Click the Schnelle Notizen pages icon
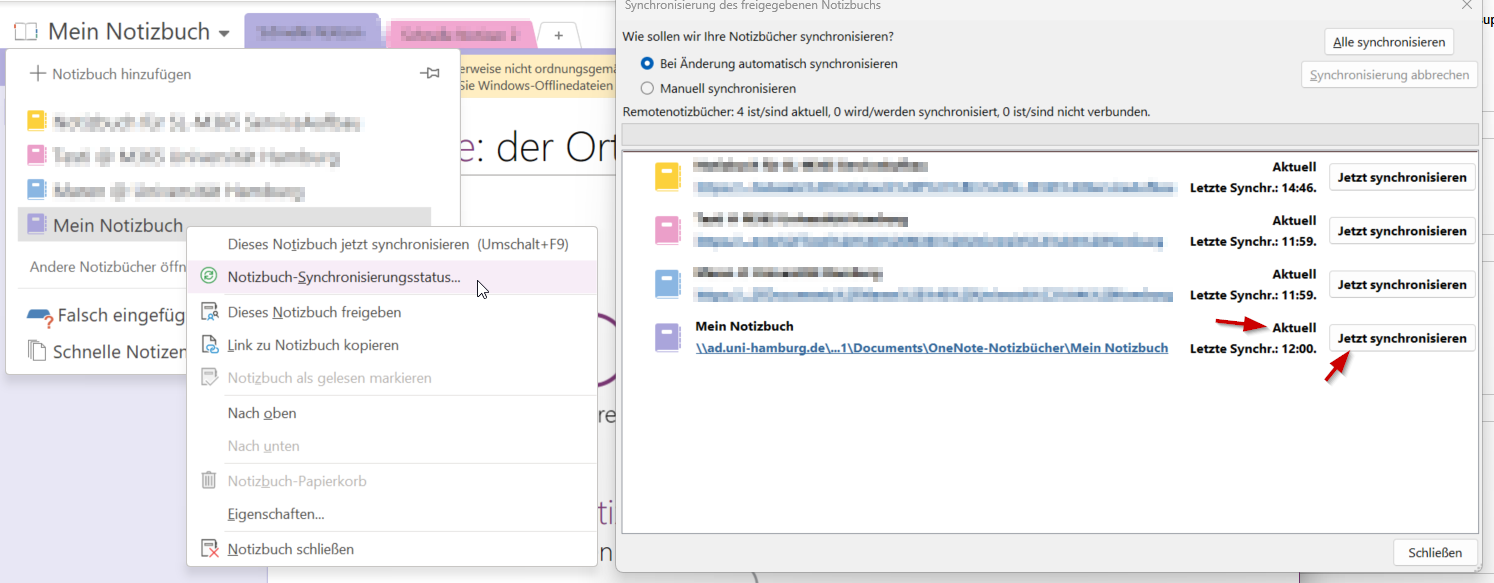Viewport: 1494px width, 583px height. [x=37, y=351]
